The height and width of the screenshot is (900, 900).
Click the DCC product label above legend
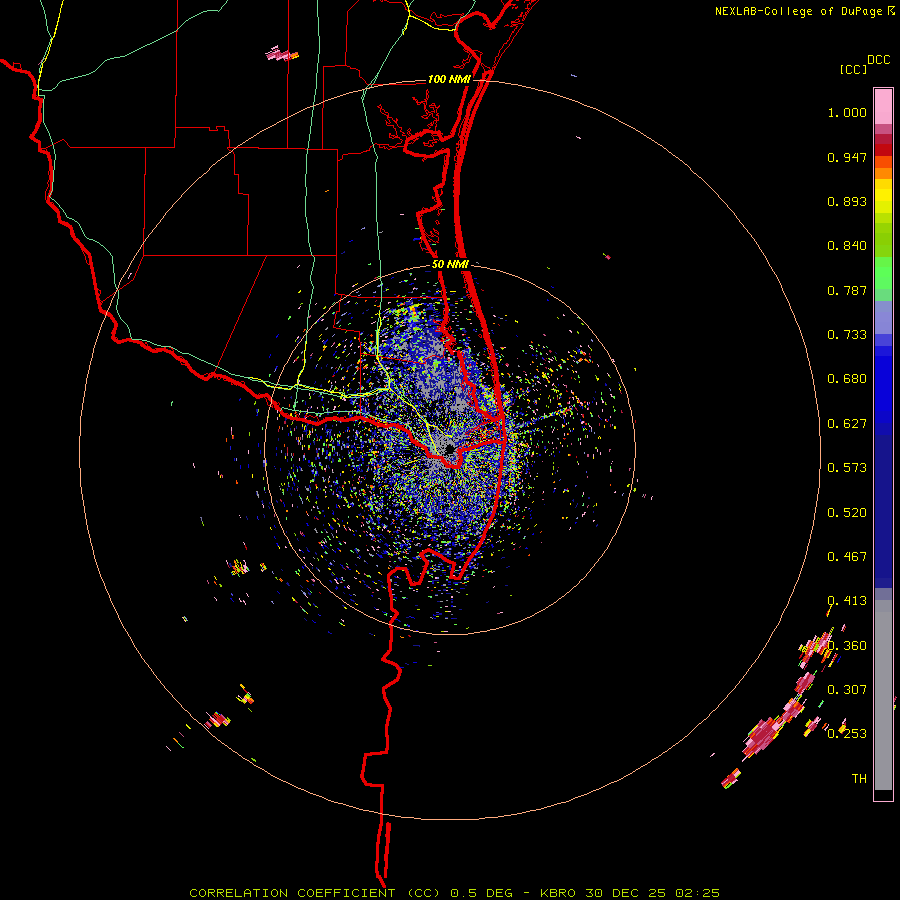878,60
